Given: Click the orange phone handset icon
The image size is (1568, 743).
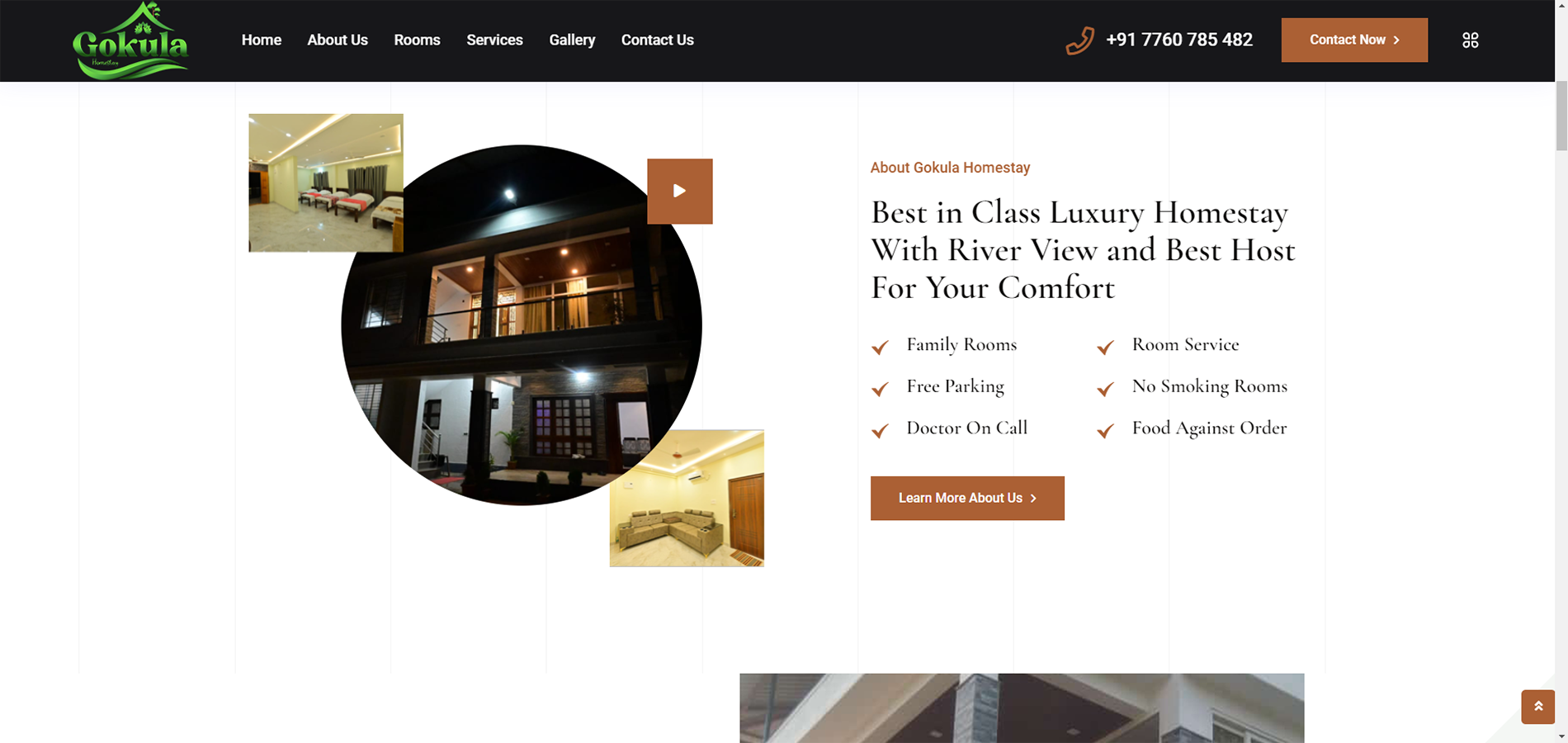Looking at the screenshot, I should 1079,40.
